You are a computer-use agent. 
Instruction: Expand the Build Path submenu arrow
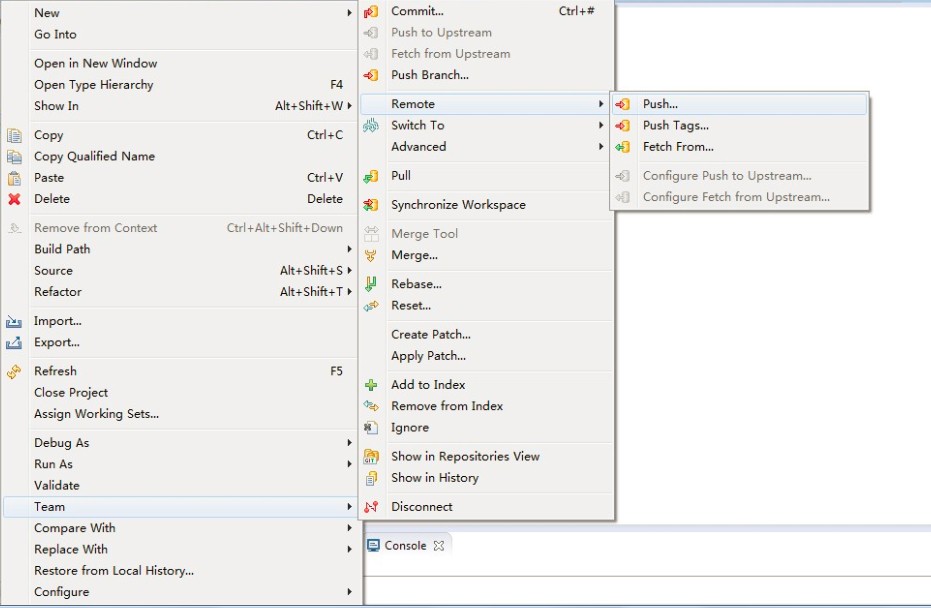(349, 249)
